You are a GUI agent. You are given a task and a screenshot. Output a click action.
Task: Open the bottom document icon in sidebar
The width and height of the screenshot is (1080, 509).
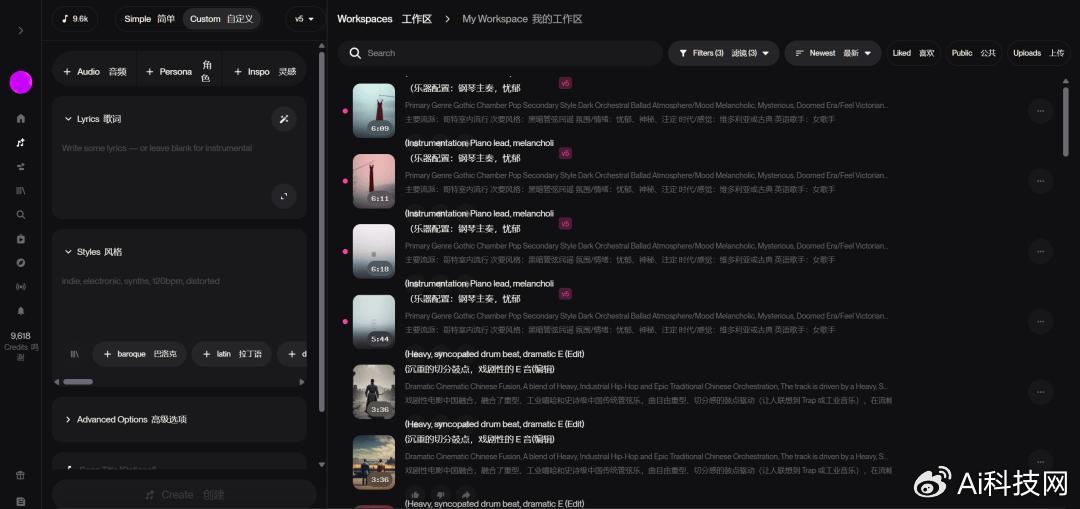coord(21,501)
